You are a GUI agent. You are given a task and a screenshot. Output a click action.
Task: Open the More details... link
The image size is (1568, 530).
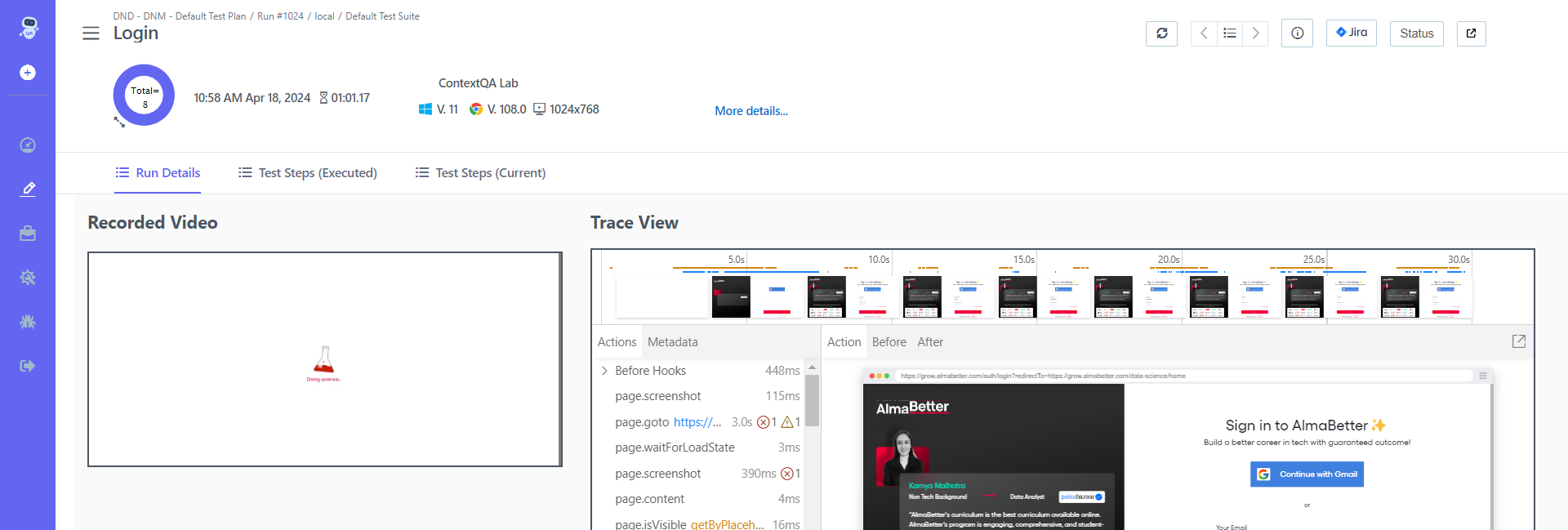pyautogui.click(x=751, y=111)
